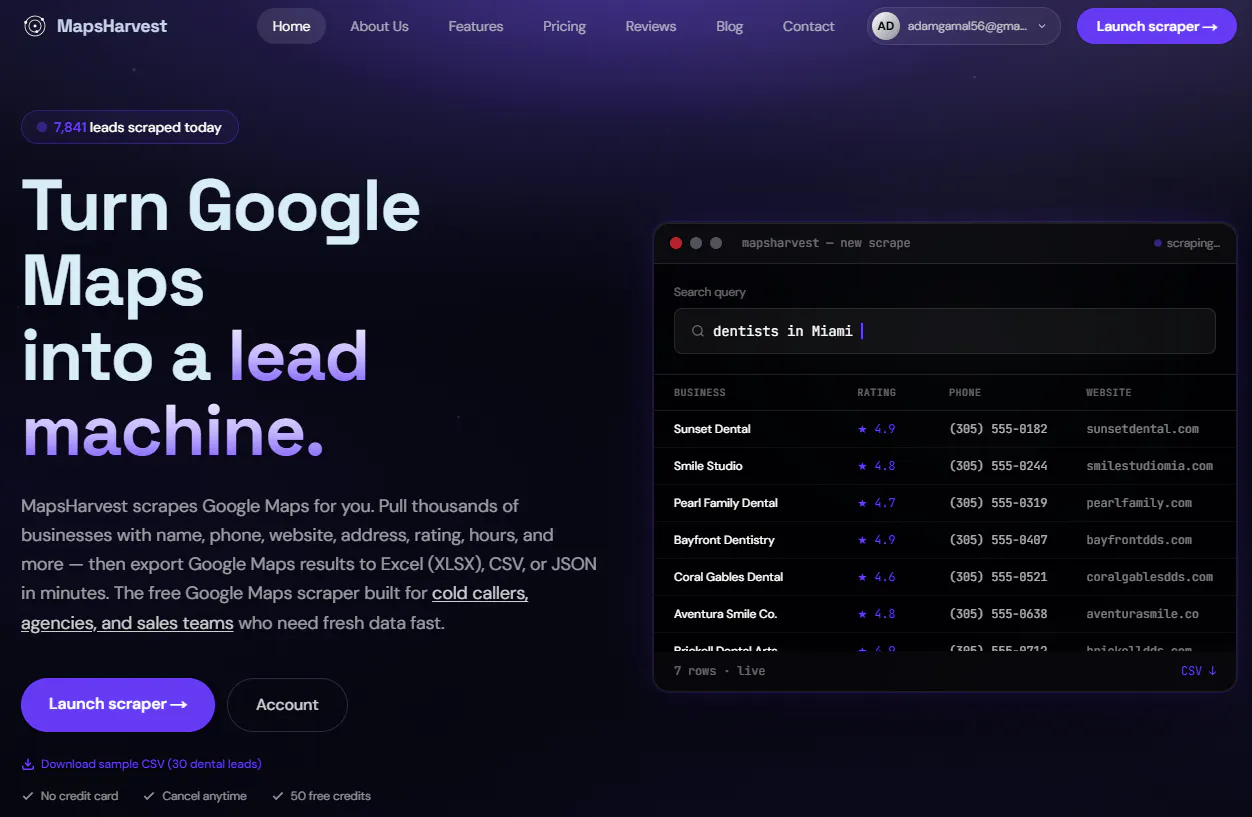The height and width of the screenshot is (817, 1252).
Task: Click phone number (305) 555-0407
Action: click(998, 540)
